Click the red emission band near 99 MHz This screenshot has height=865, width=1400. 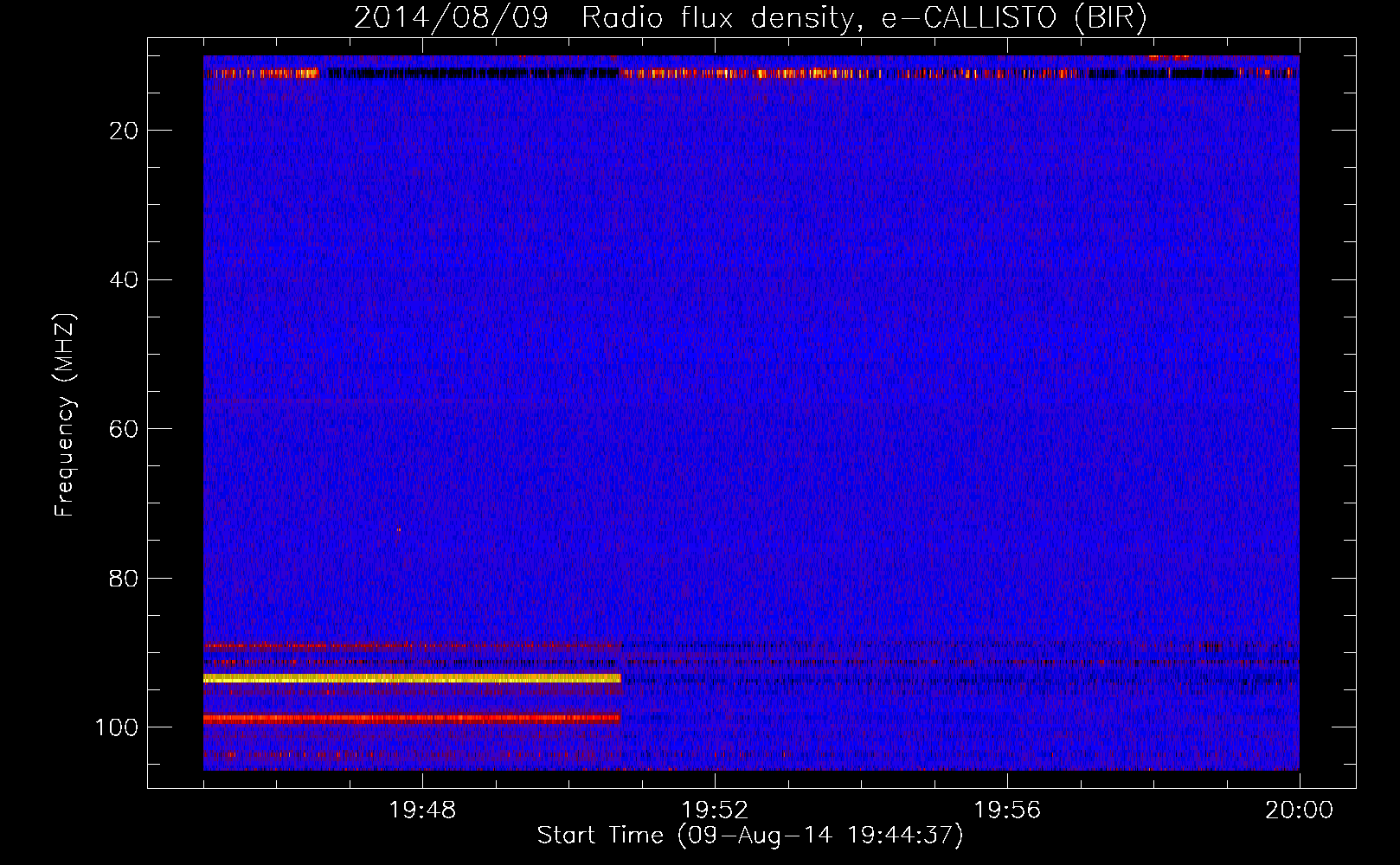point(412,718)
